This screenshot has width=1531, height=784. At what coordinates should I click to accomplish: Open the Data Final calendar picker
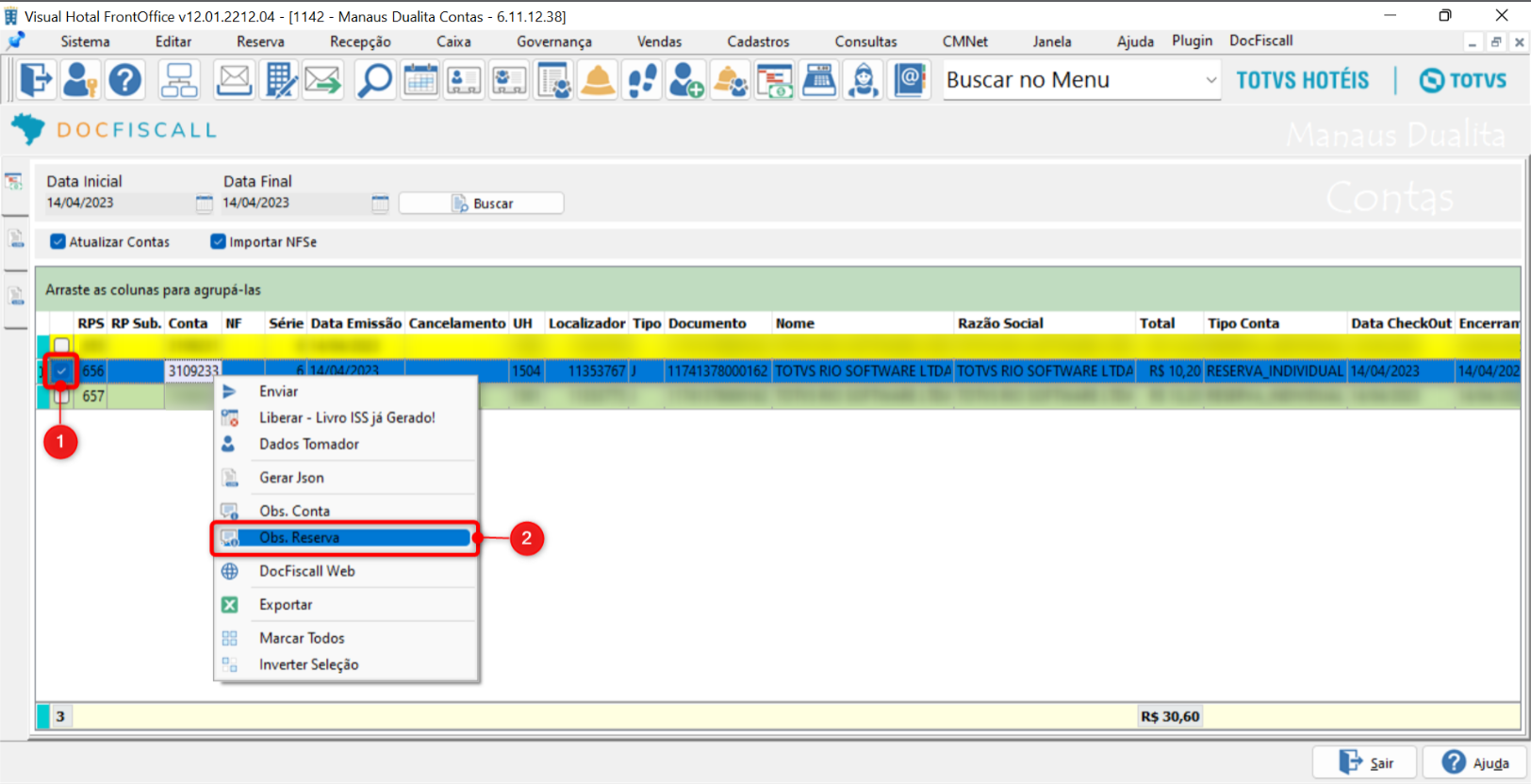pyautogui.click(x=380, y=204)
